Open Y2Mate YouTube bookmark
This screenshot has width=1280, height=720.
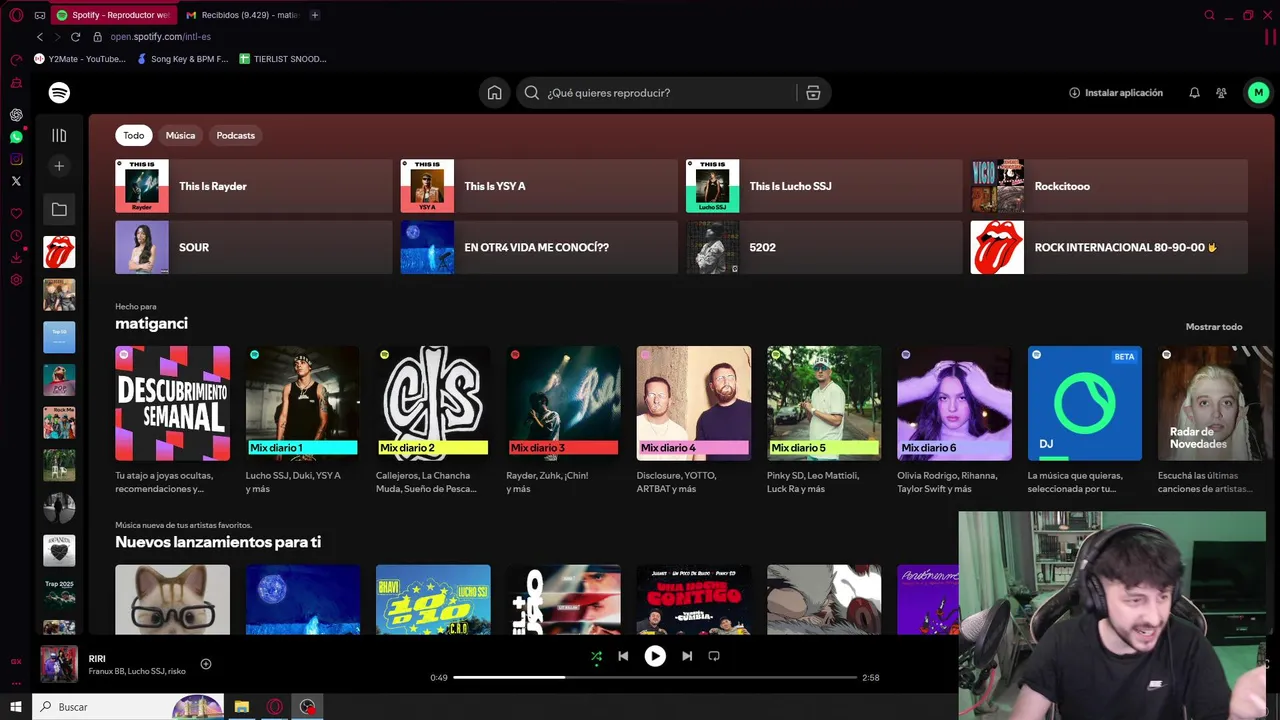click(x=80, y=59)
